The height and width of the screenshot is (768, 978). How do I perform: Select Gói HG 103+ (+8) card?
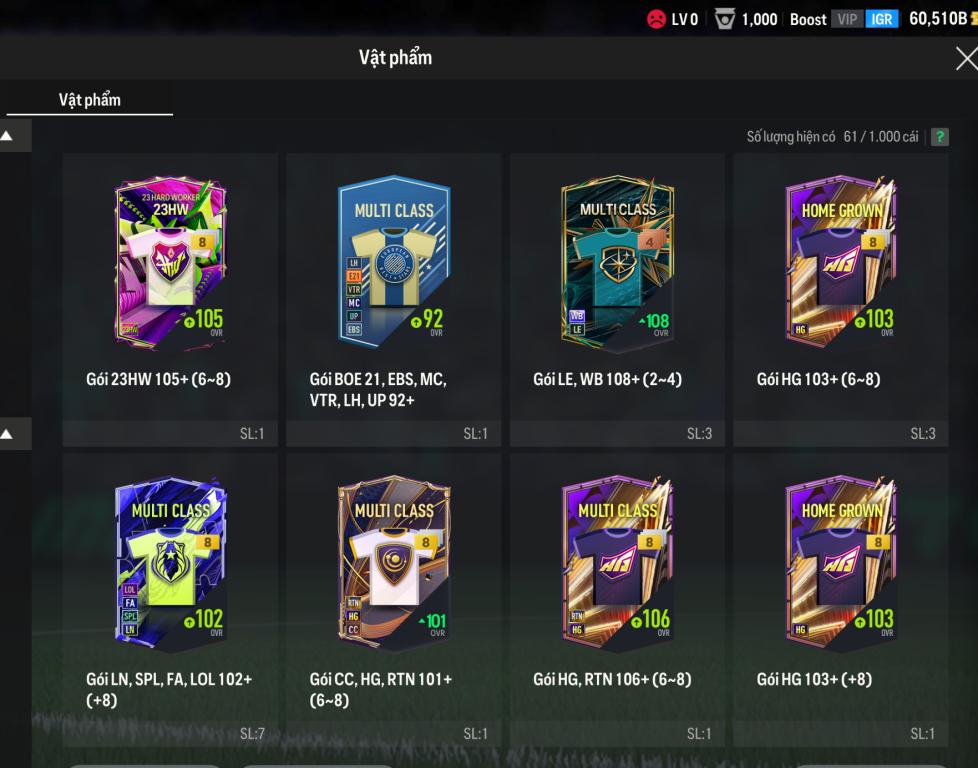841,600
